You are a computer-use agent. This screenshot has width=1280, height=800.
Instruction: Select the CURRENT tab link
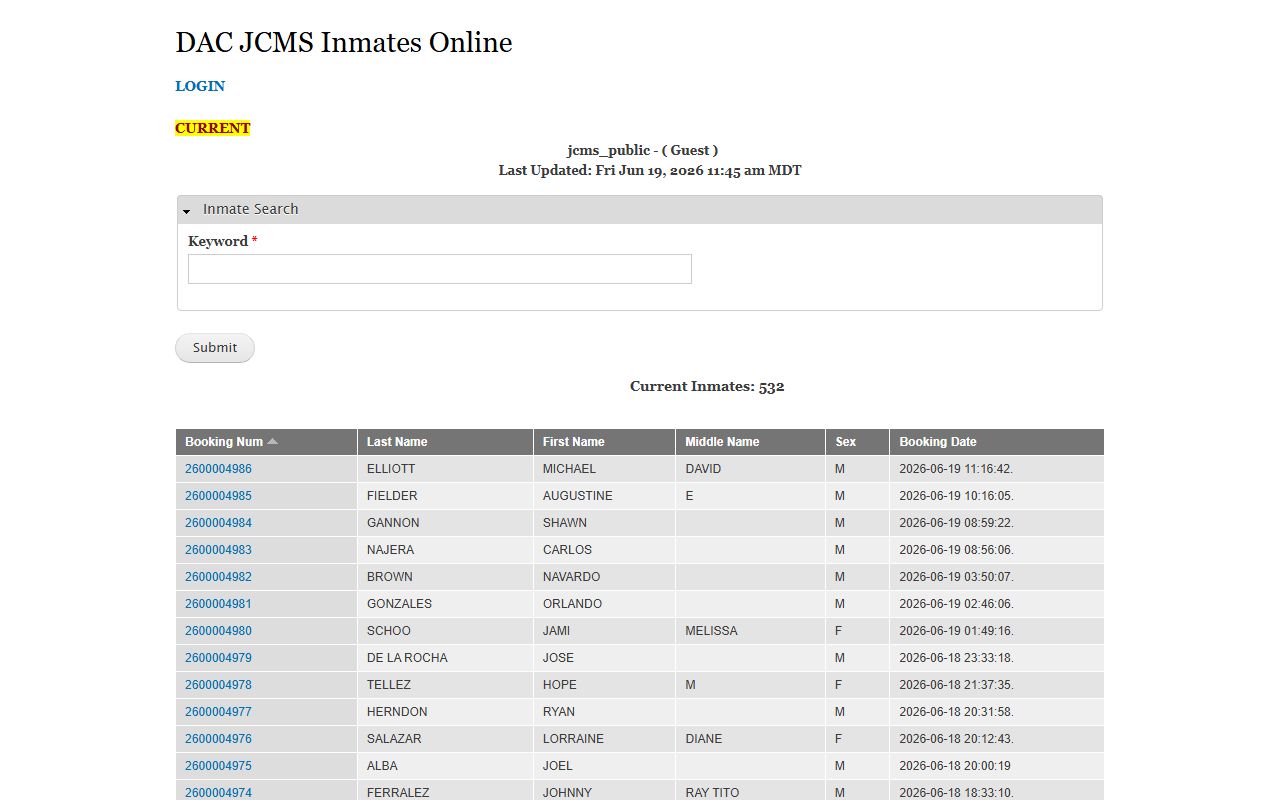212,128
